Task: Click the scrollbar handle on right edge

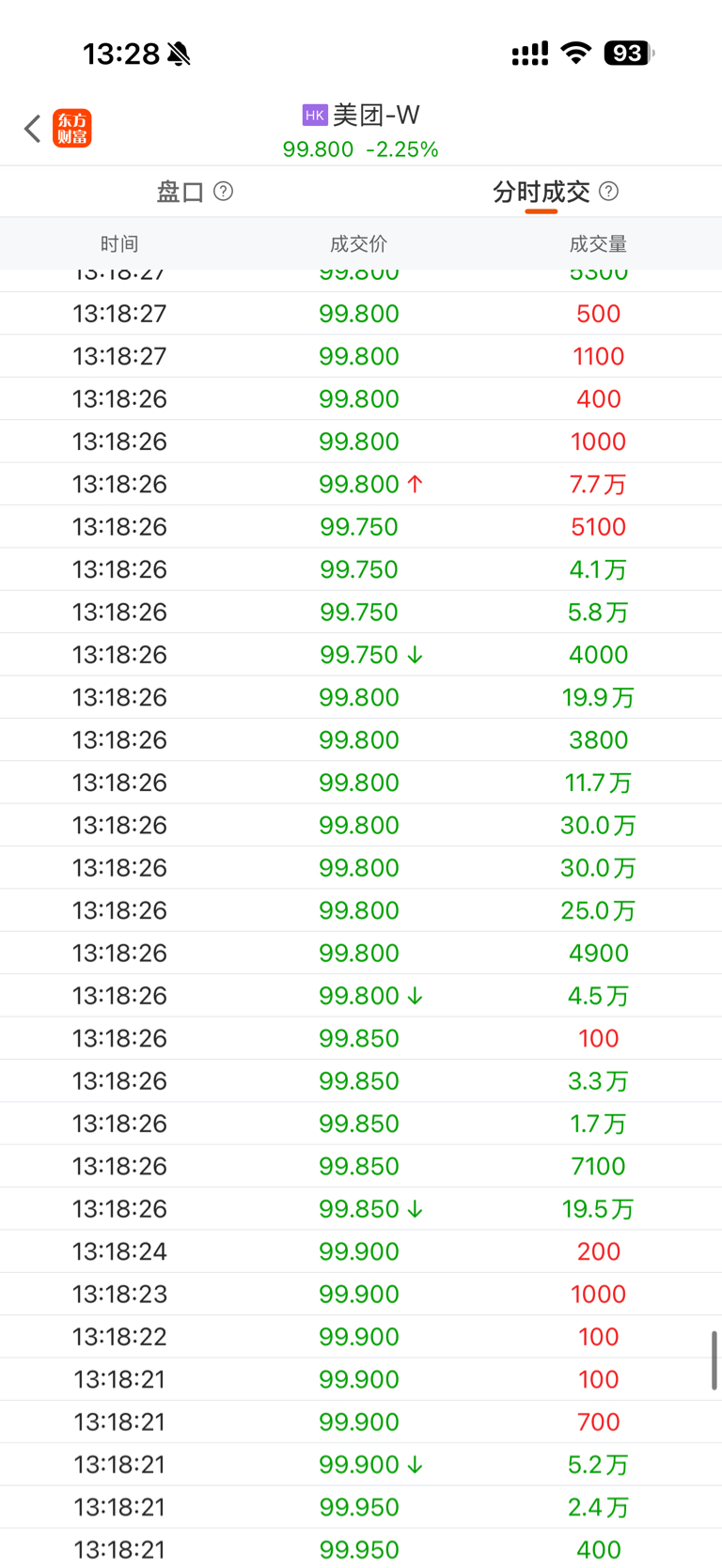Action: point(714,1359)
